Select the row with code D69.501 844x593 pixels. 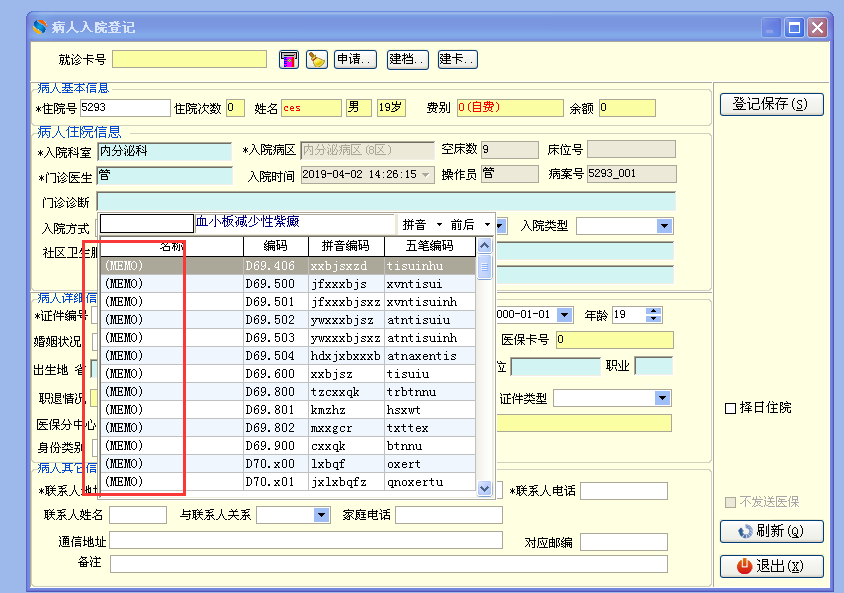coord(288,302)
